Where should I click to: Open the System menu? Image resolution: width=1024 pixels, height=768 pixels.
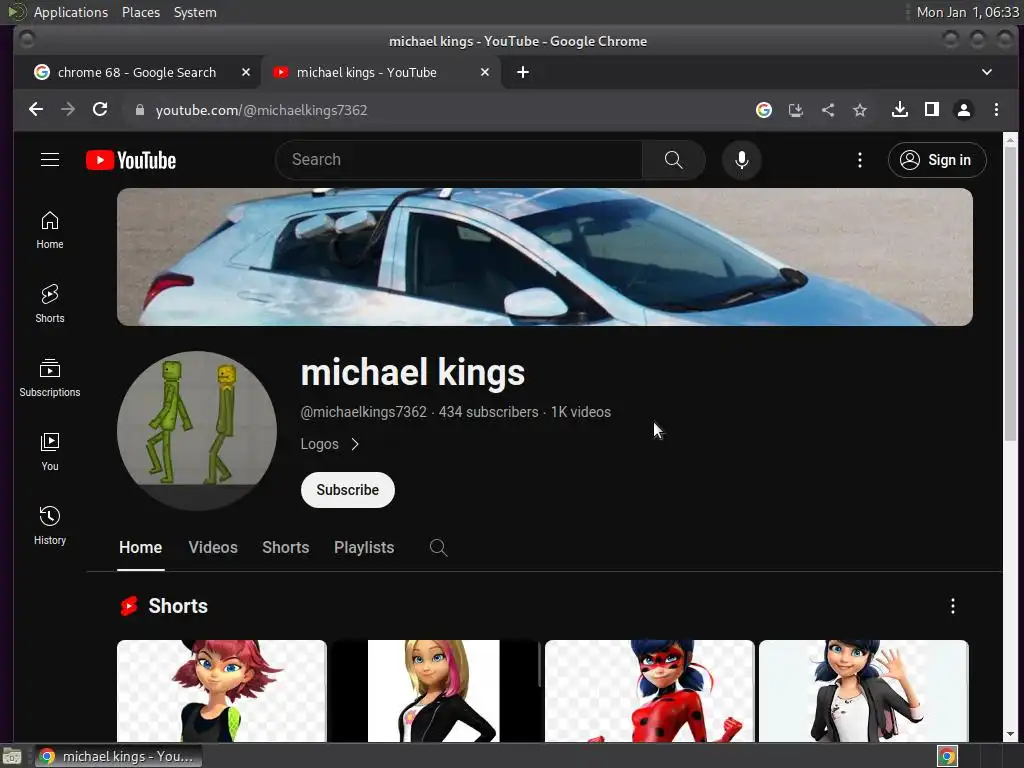pyautogui.click(x=195, y=12)
